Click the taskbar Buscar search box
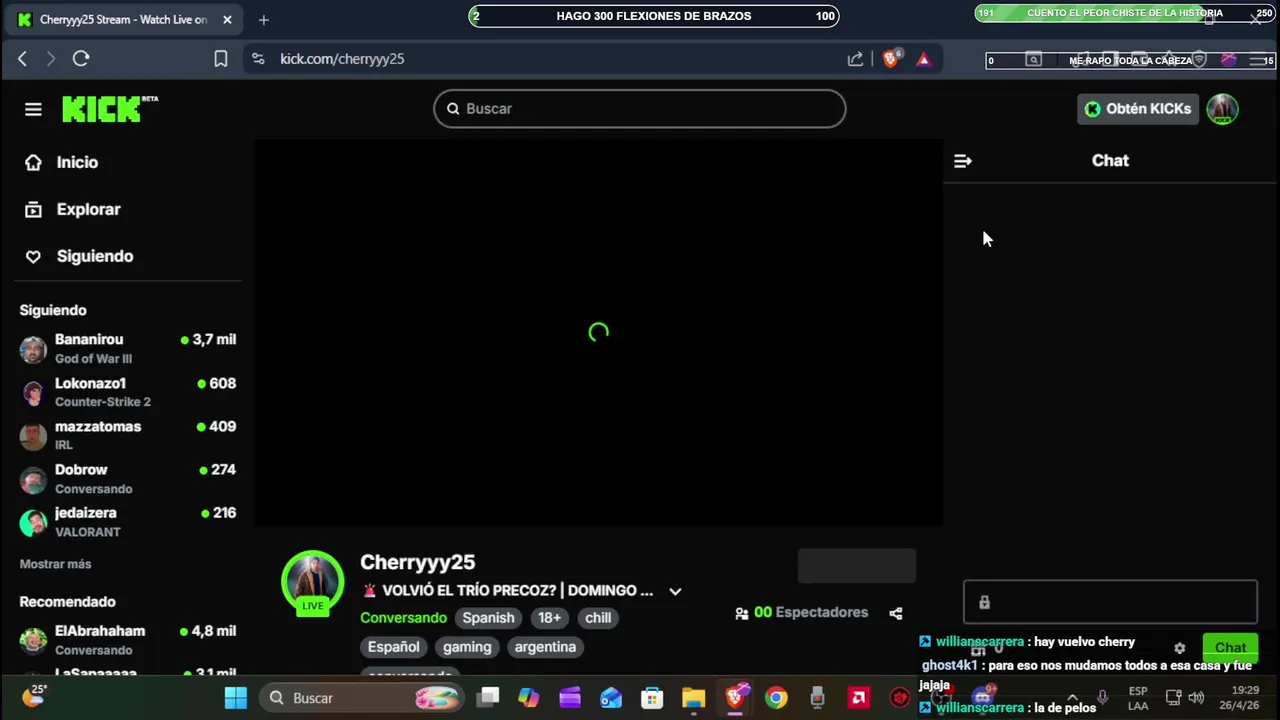1280x720 pixels. tap(362, 698)
